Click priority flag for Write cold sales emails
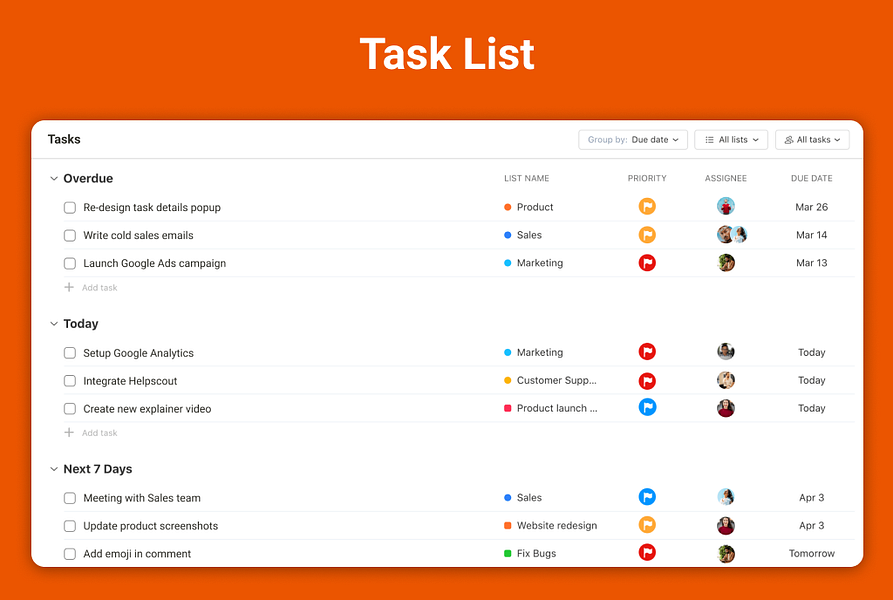Viewport: 893px width, 600px height. coord(647,235)
